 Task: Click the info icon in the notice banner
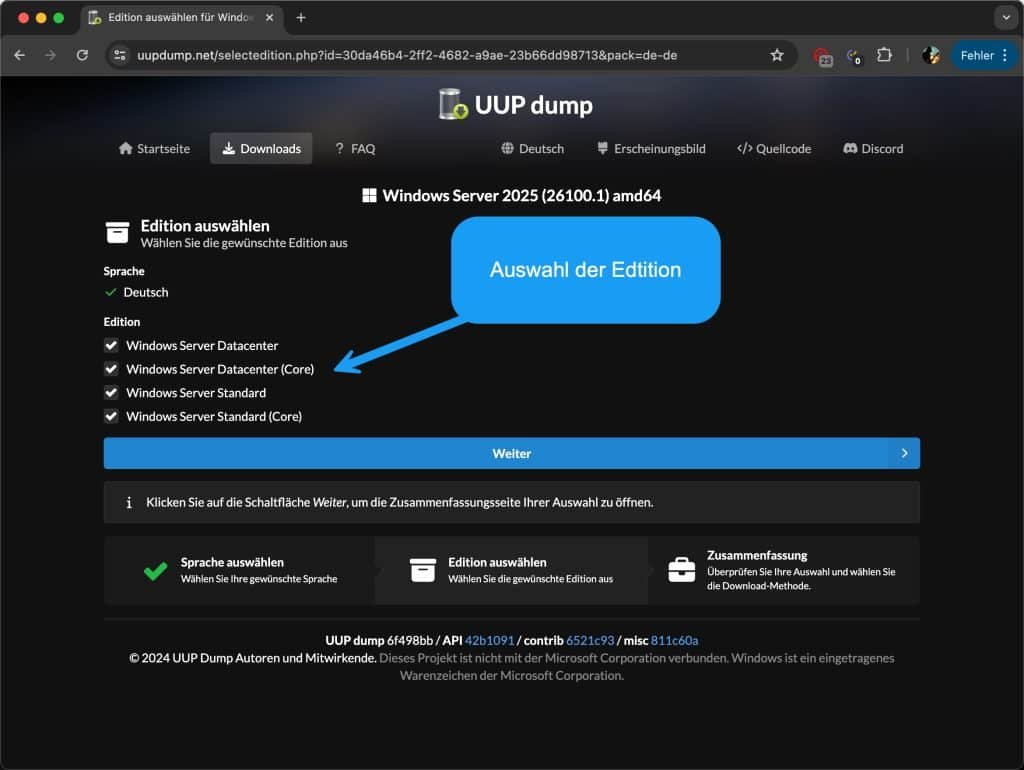pyautogui.click(x=128, y=502)
